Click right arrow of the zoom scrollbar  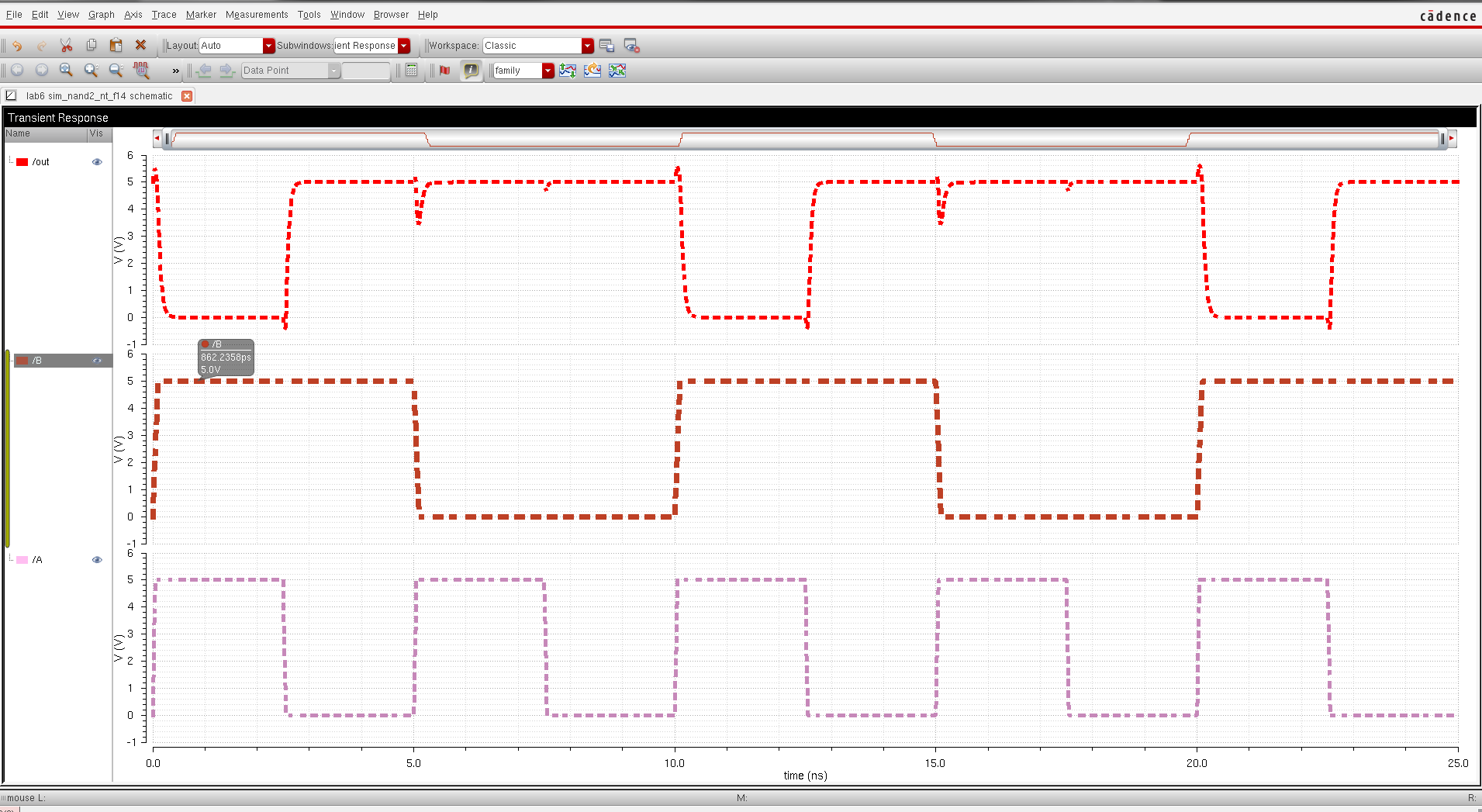(1452, 139)
